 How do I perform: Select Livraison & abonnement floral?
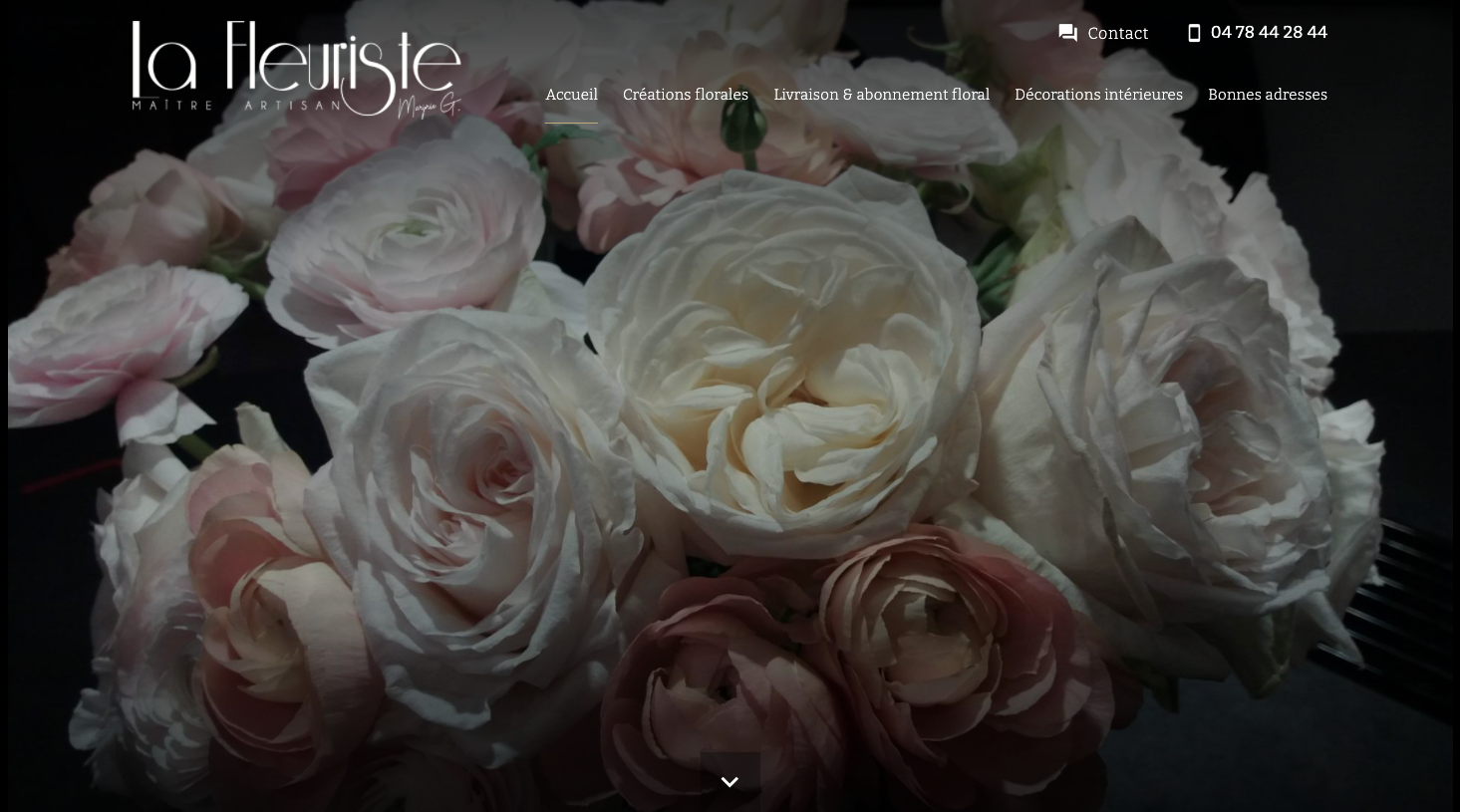click(881, 95)
